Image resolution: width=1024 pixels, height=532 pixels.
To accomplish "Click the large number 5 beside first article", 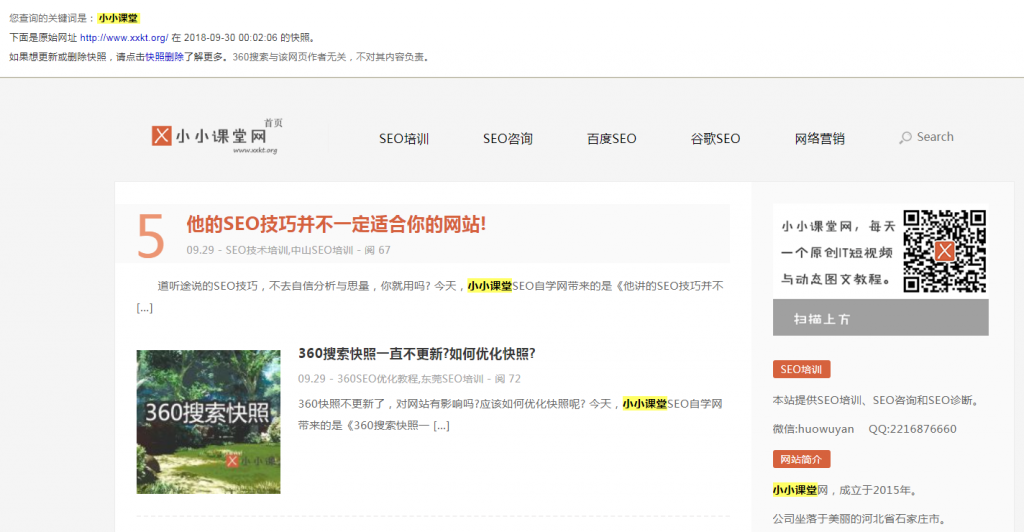I will pos(150,237).
